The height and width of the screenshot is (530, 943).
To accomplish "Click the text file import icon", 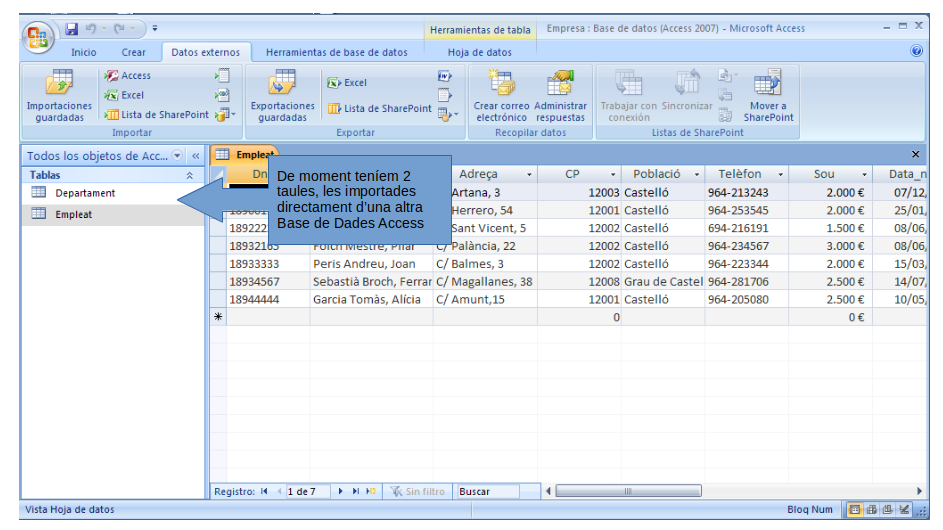I will [223, 76].
